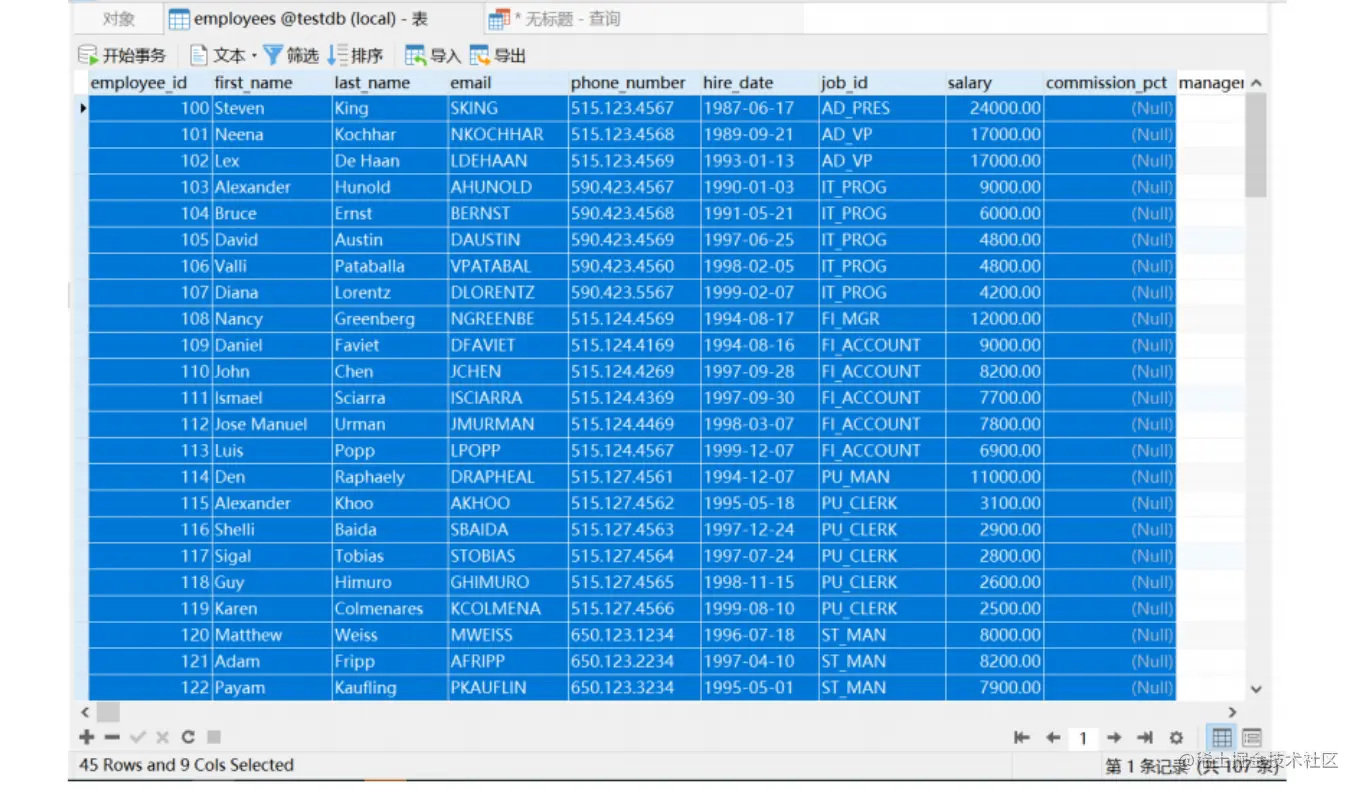Viewport: 1361px width, 793px height.
Task: Click the phone_number column header
Action: click(x=634, y=83)
